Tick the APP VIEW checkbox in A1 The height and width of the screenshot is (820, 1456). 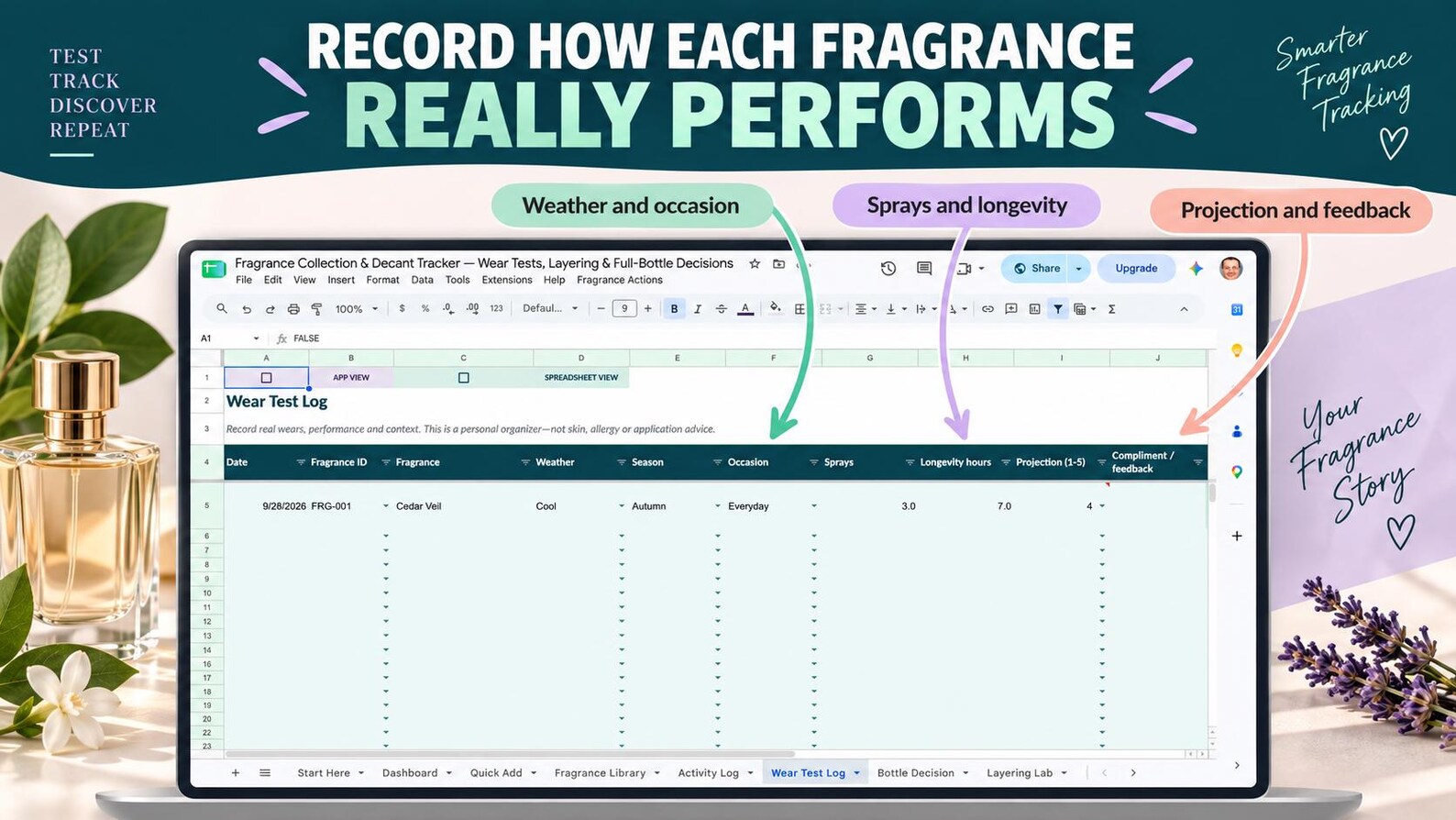point(267,378)
